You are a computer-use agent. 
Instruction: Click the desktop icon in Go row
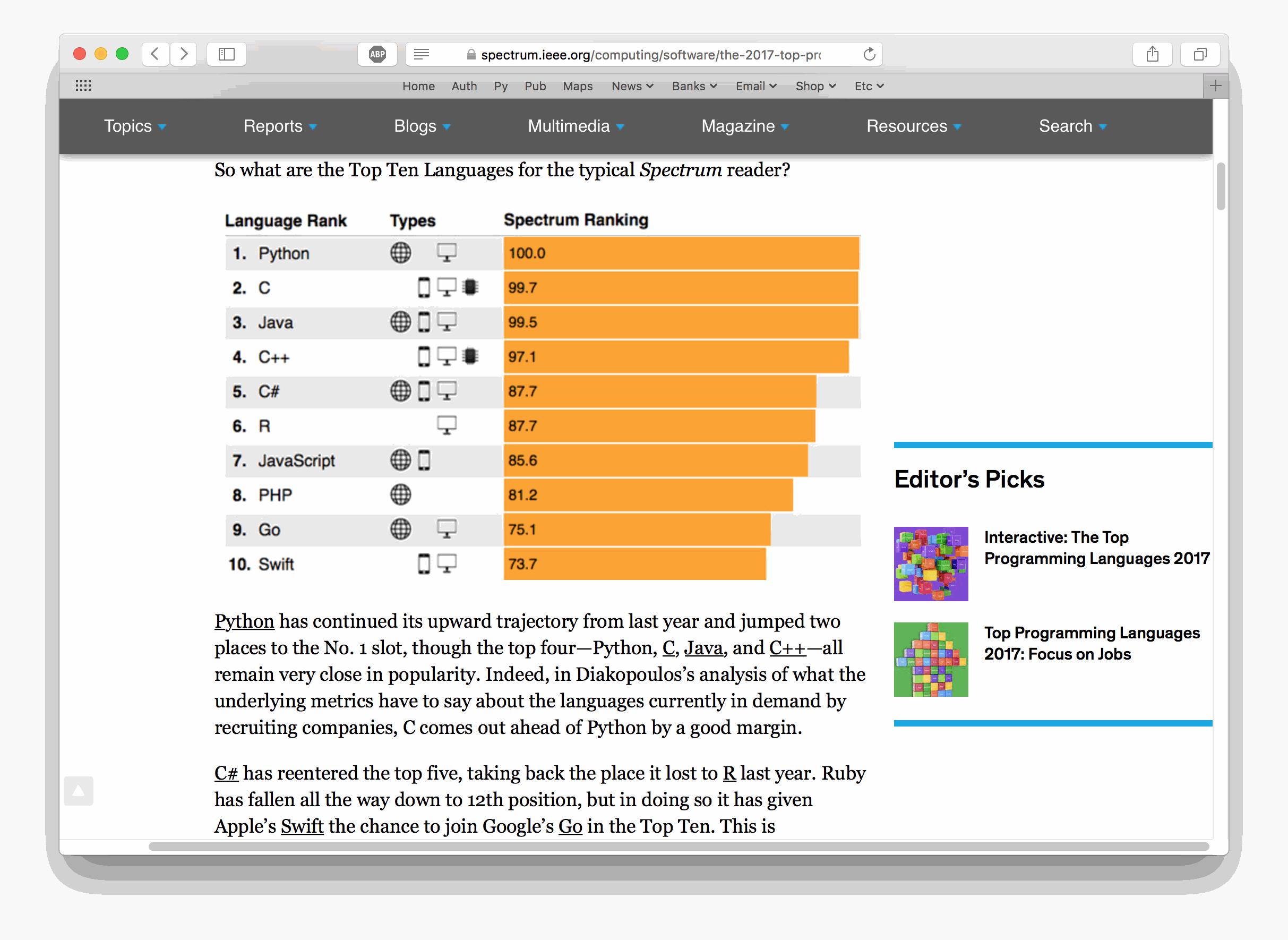point(446,529)
